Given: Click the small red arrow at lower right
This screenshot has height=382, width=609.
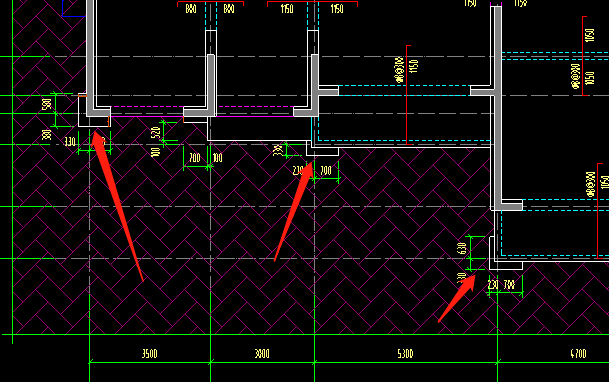Looking at the screenshot, I should pyautogui.click(x=457, y=298).
